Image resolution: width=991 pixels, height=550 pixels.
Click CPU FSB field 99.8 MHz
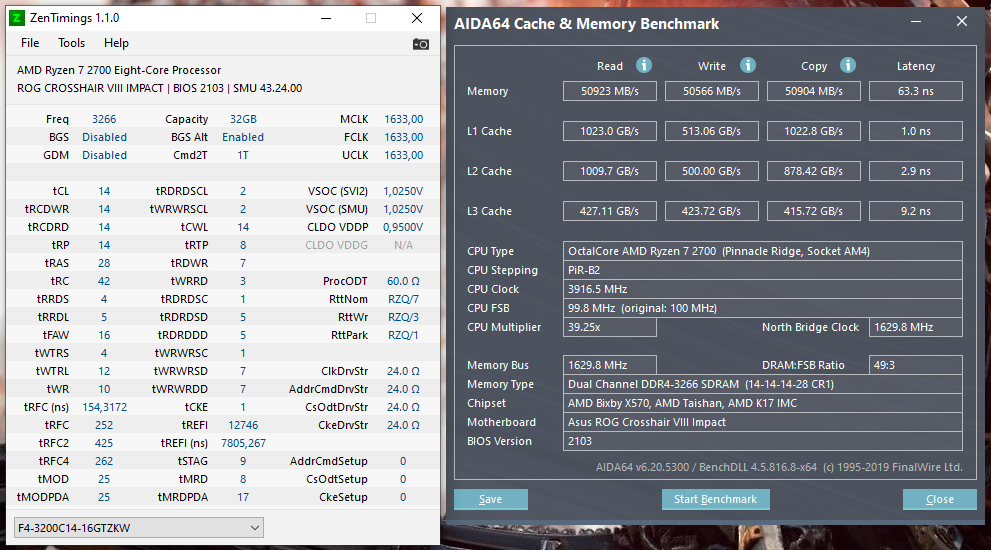[763, 308]
